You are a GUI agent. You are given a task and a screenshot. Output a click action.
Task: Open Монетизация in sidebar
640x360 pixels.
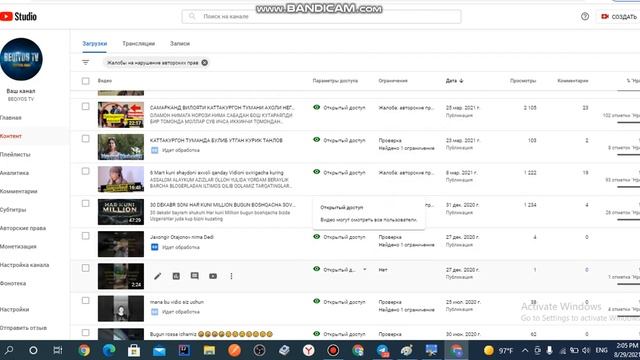18,247
